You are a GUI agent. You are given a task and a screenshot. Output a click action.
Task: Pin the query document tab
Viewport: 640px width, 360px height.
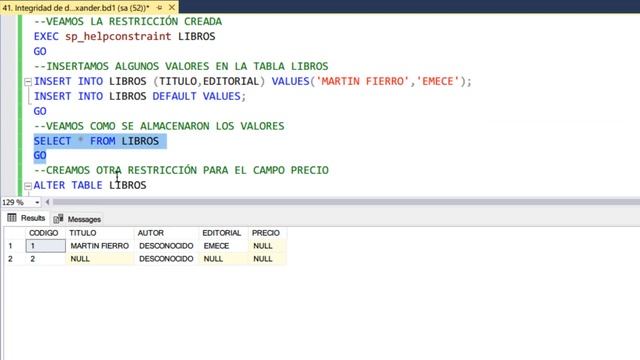[x=160, y=8]
